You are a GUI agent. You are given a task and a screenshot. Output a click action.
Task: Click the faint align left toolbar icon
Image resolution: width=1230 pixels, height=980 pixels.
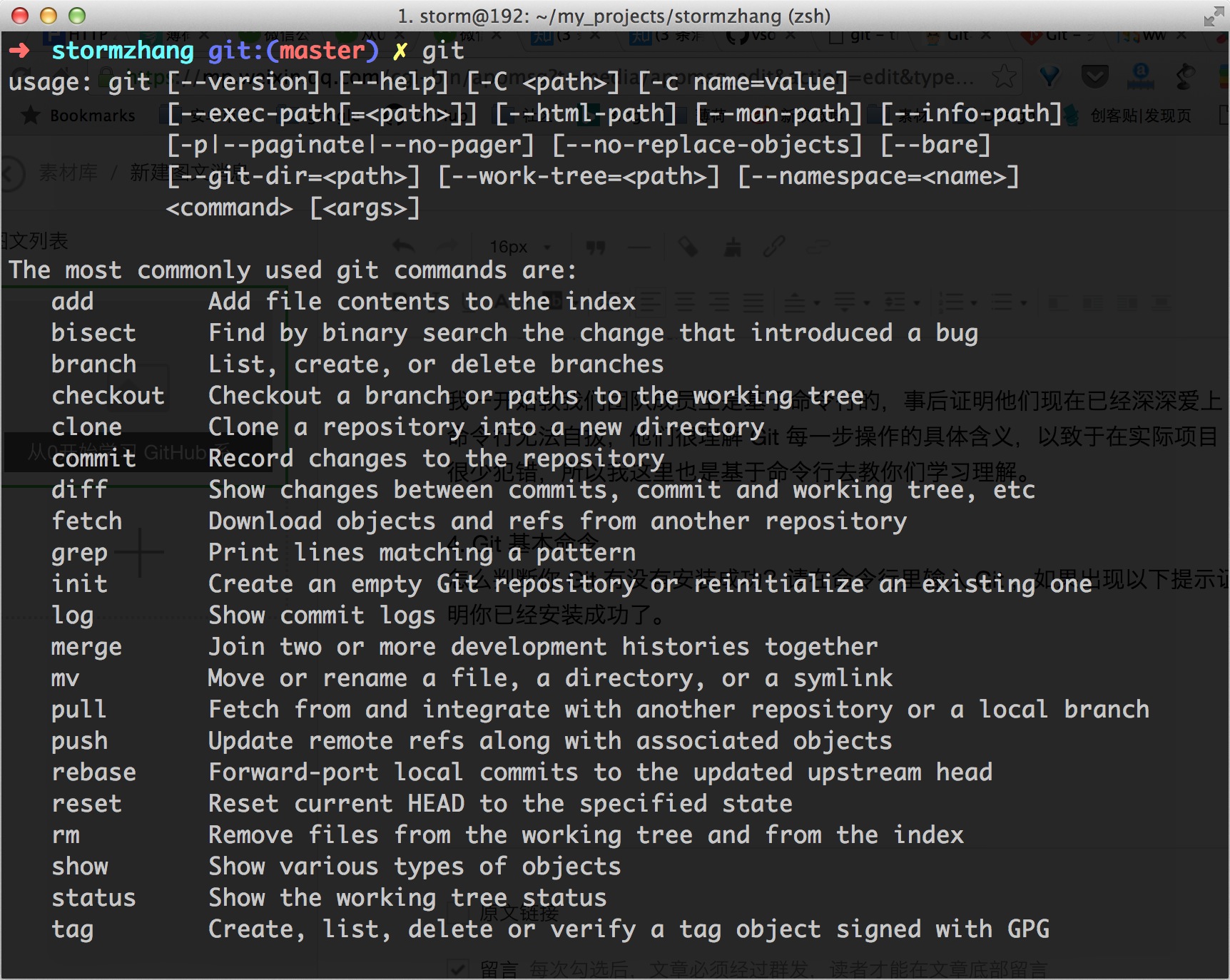click(x=651, y=302)
